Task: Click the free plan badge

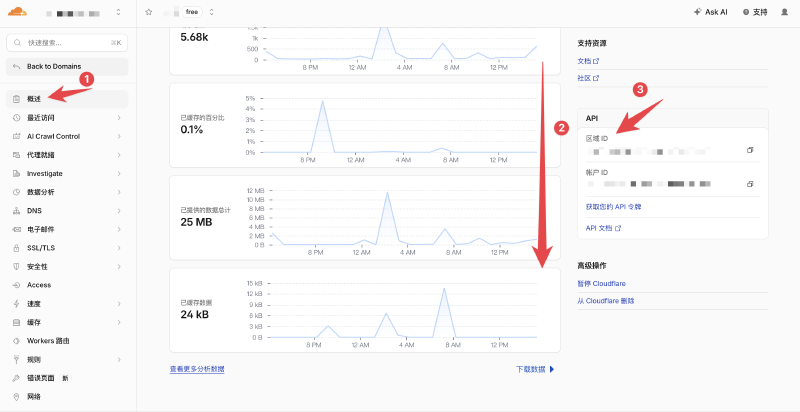Action: pos(192,12)
